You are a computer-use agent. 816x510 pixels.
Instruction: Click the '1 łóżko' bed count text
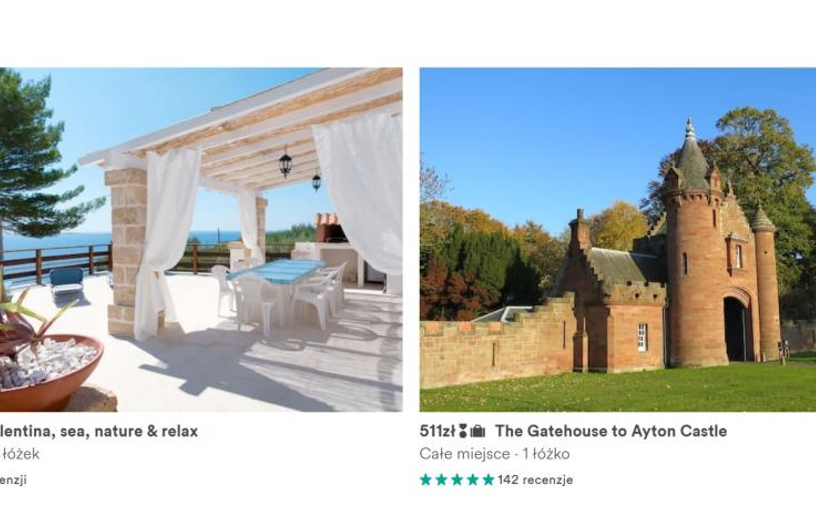tap(546, 454)
